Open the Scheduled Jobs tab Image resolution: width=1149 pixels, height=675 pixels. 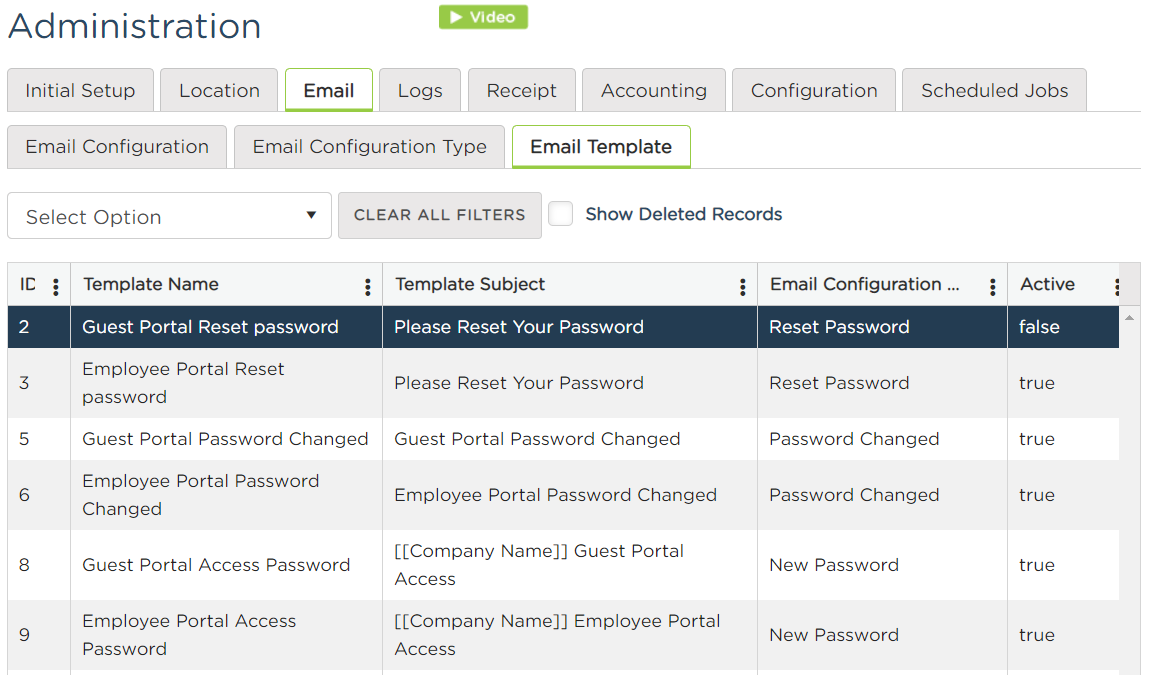coord(994,90)
